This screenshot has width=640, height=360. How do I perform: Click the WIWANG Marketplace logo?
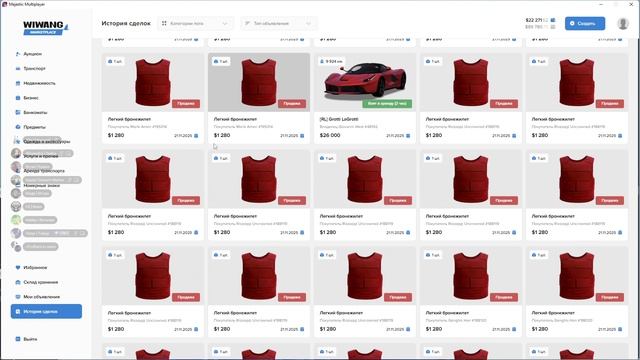point(46,27)
